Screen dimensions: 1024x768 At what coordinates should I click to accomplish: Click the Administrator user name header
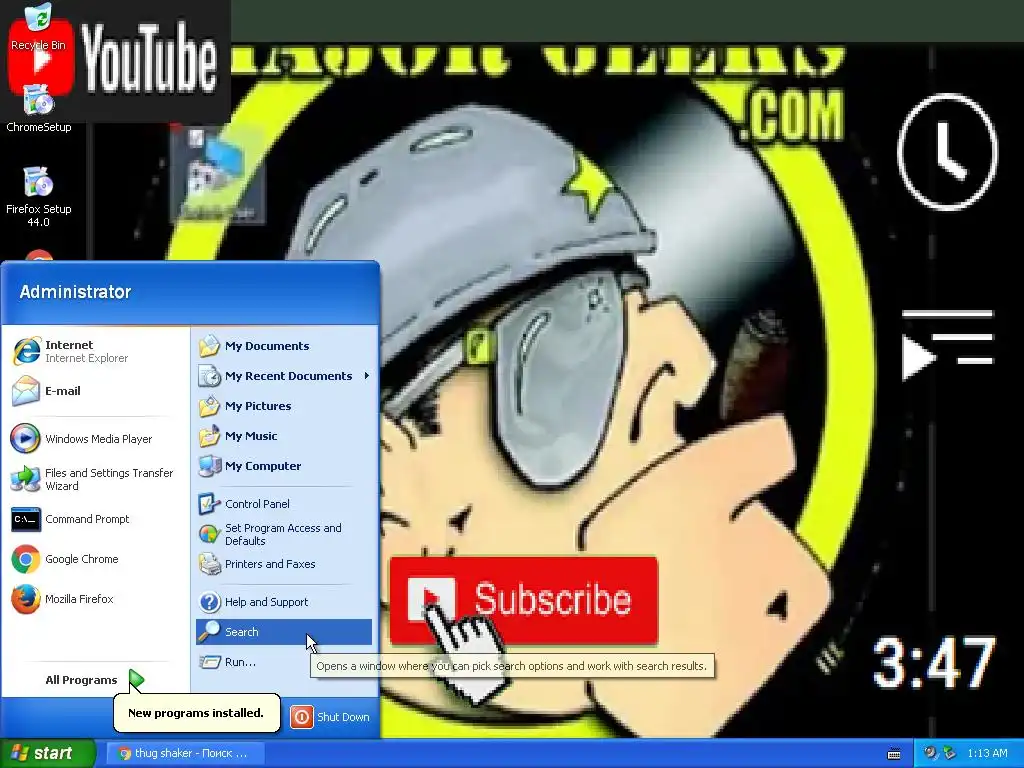point(75,292)
